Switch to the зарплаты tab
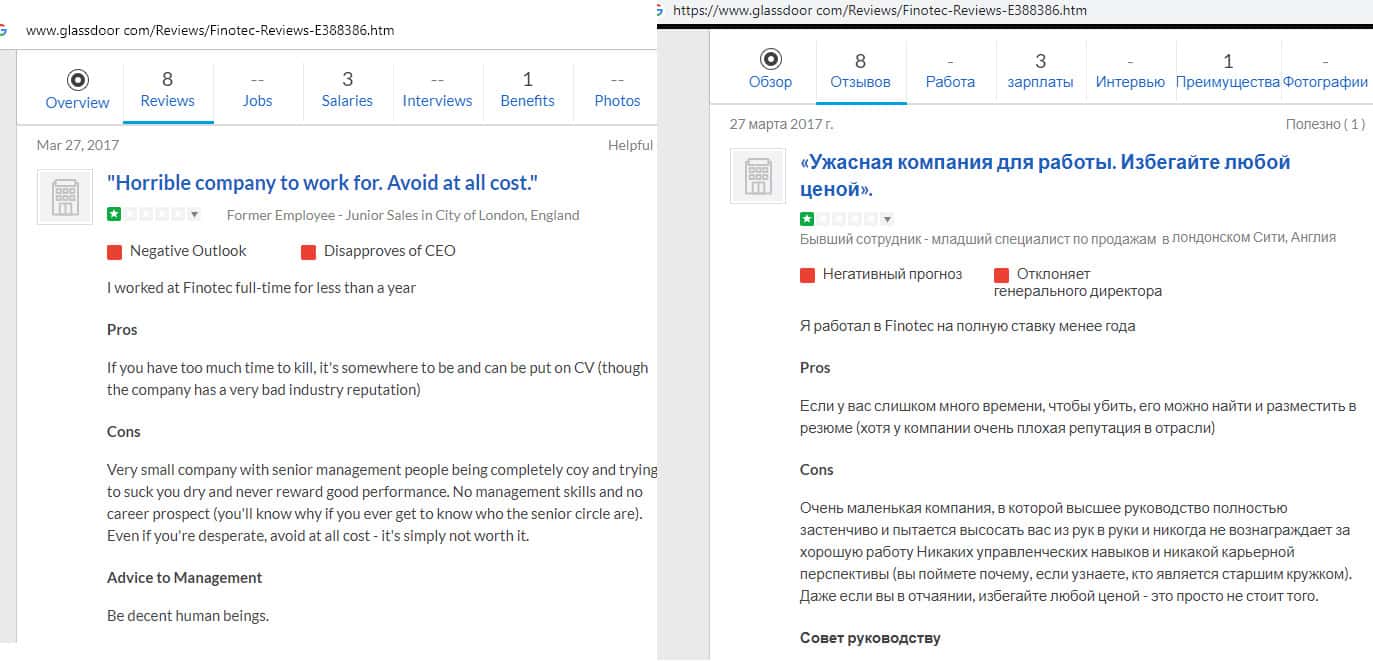1373x661 pixels. pos(1040,71)
